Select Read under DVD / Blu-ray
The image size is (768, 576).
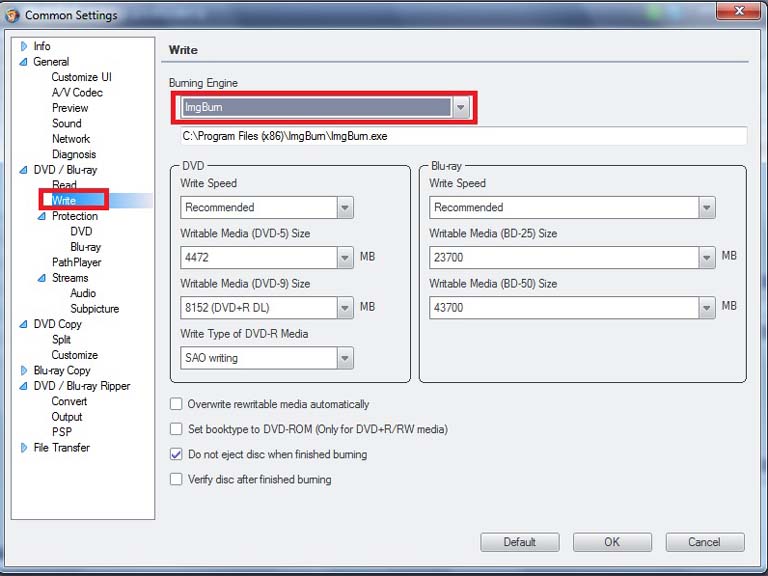coord(64,185)
